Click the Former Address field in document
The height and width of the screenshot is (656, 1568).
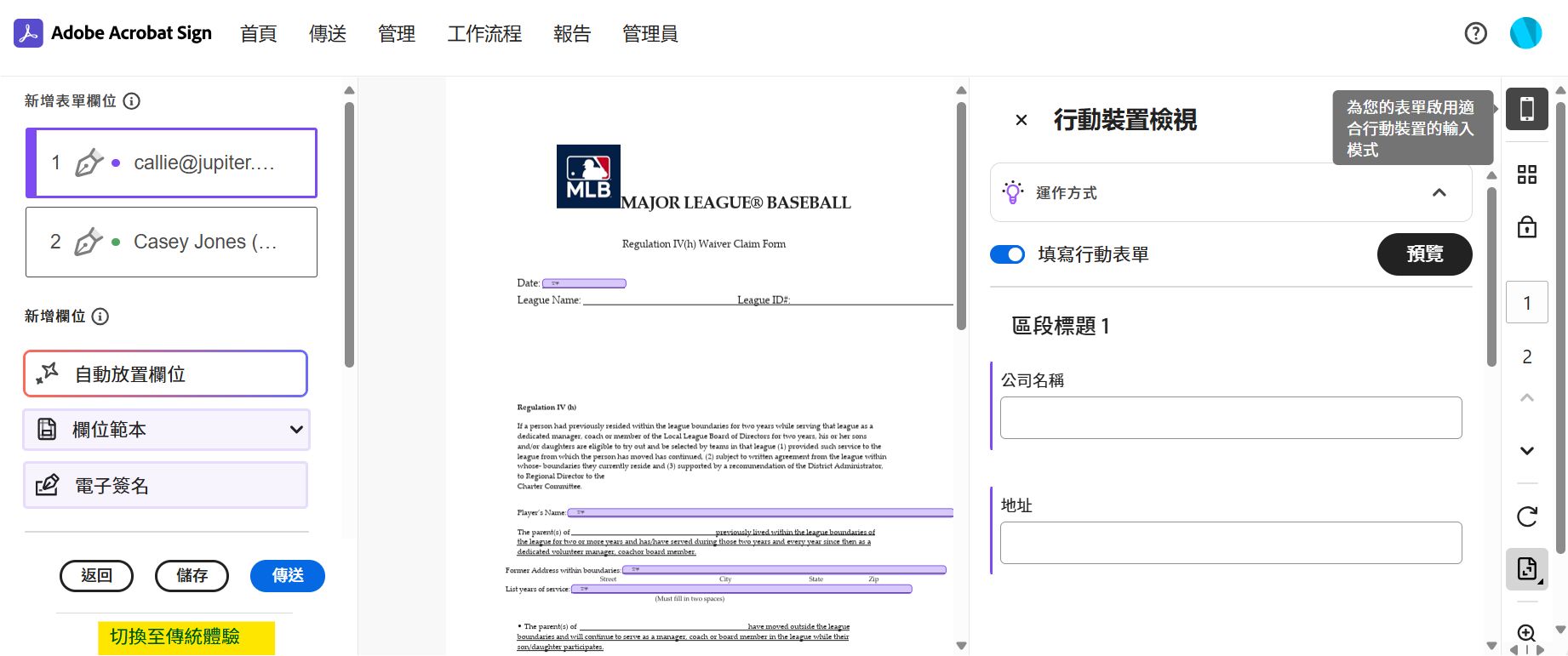[x=784, y=569]
